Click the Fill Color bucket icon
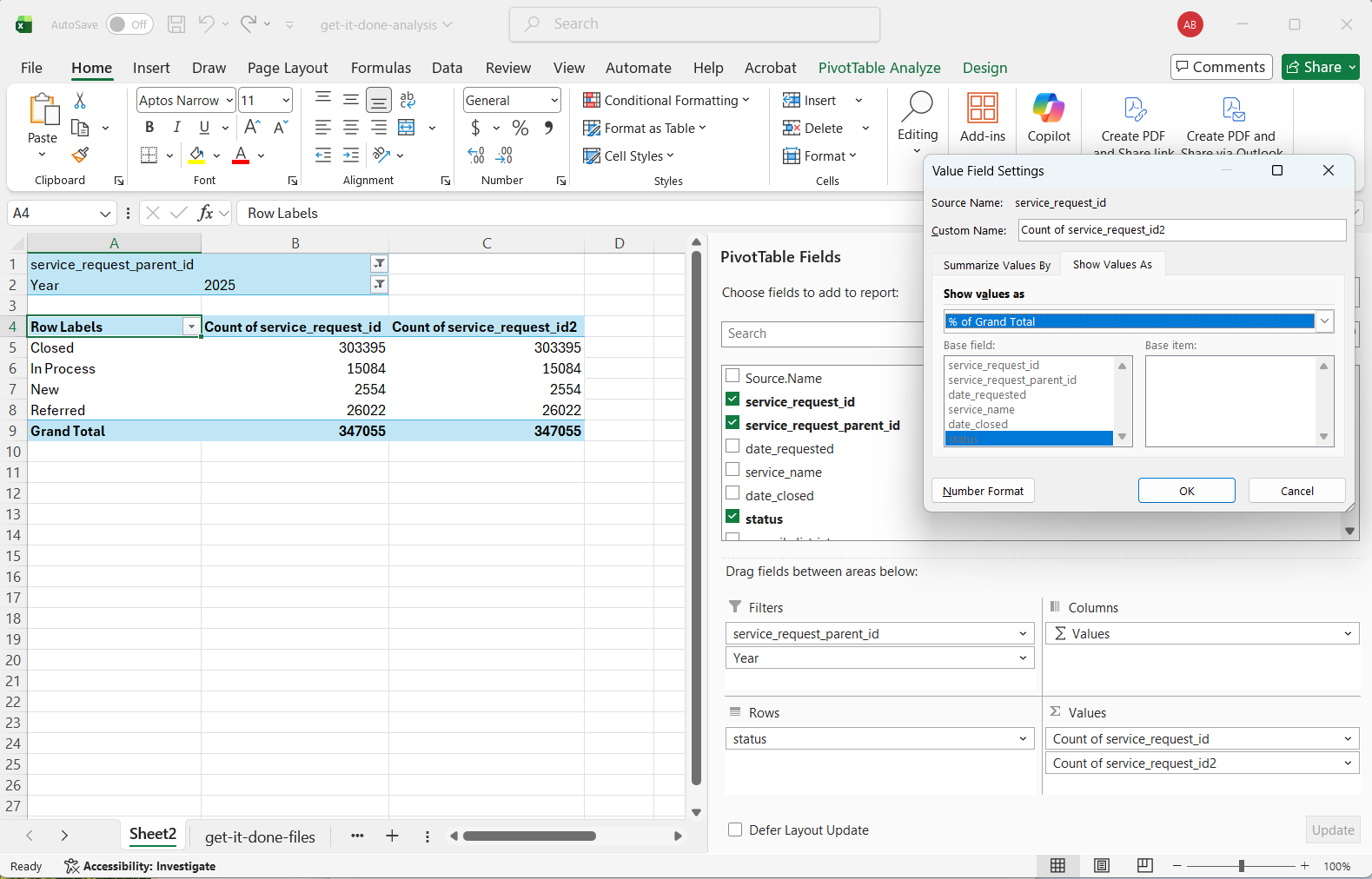This screenshot has height=879, width=1372. click(197, 155)
